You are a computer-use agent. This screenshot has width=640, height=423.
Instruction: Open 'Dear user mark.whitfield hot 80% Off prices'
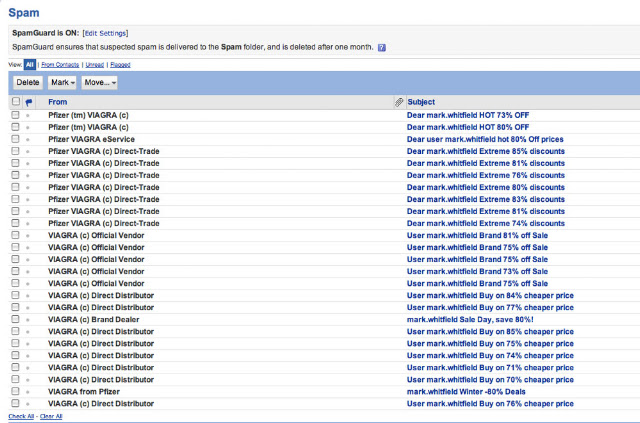coord(485,139)
